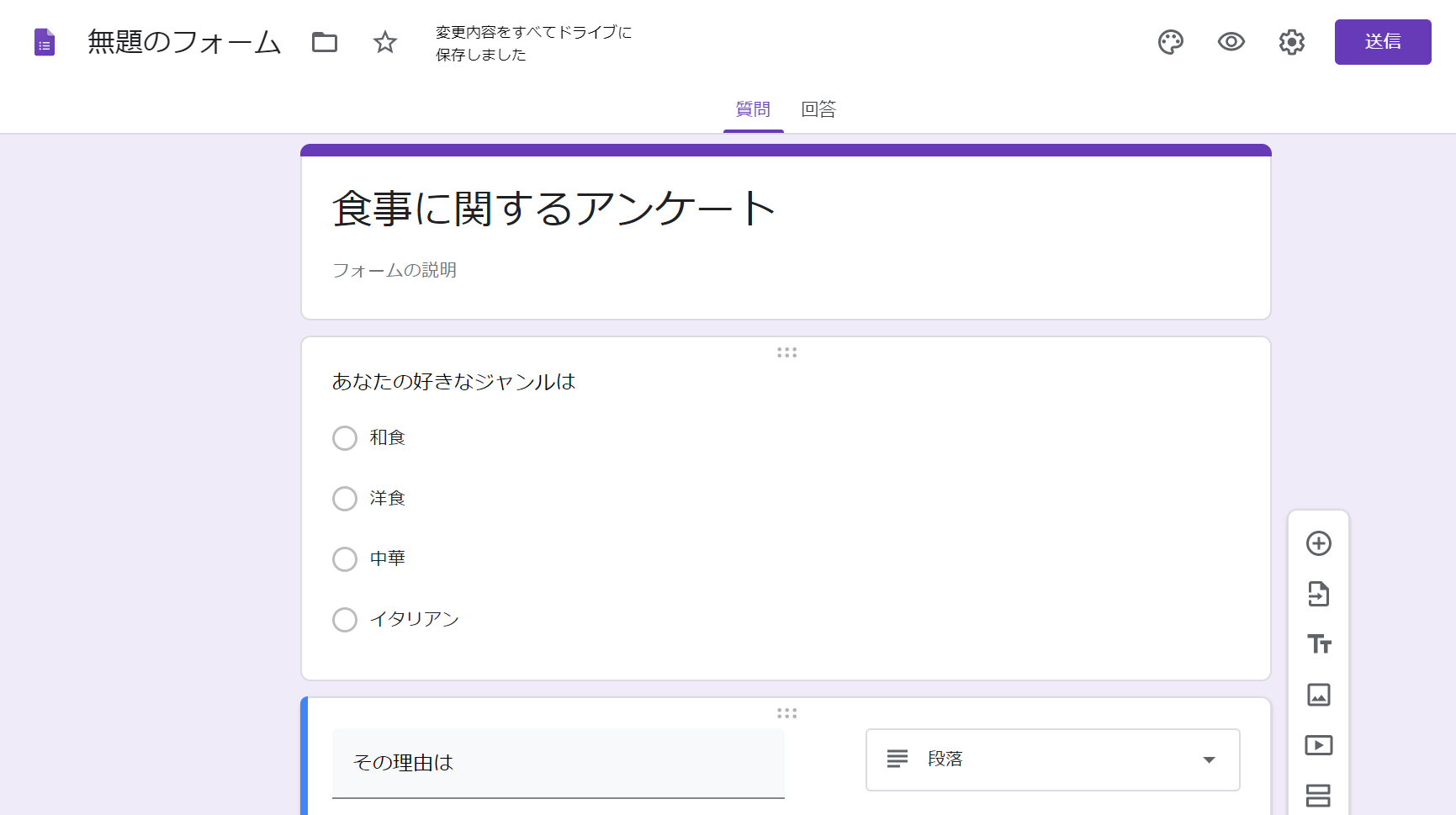Image resolution: width=1456 pixels, height=815 pixels.
Task: Select the 洋食 radio option
Action: (345, 499)
